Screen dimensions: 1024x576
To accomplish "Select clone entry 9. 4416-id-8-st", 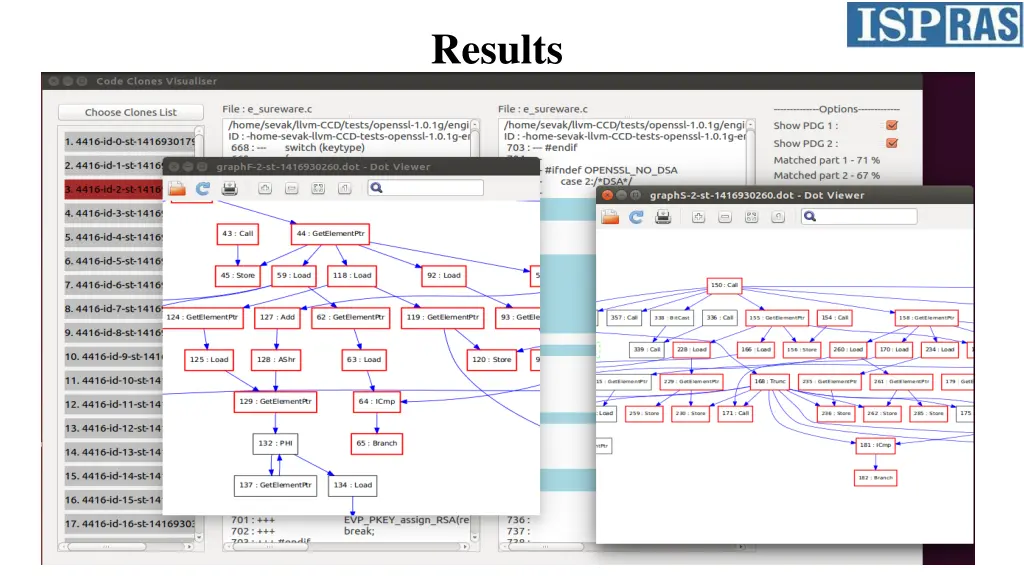I will 114,332.
